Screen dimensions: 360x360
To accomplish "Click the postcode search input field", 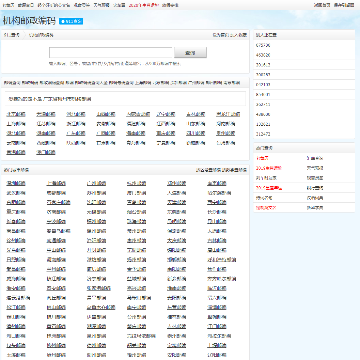I will point(111,53).
